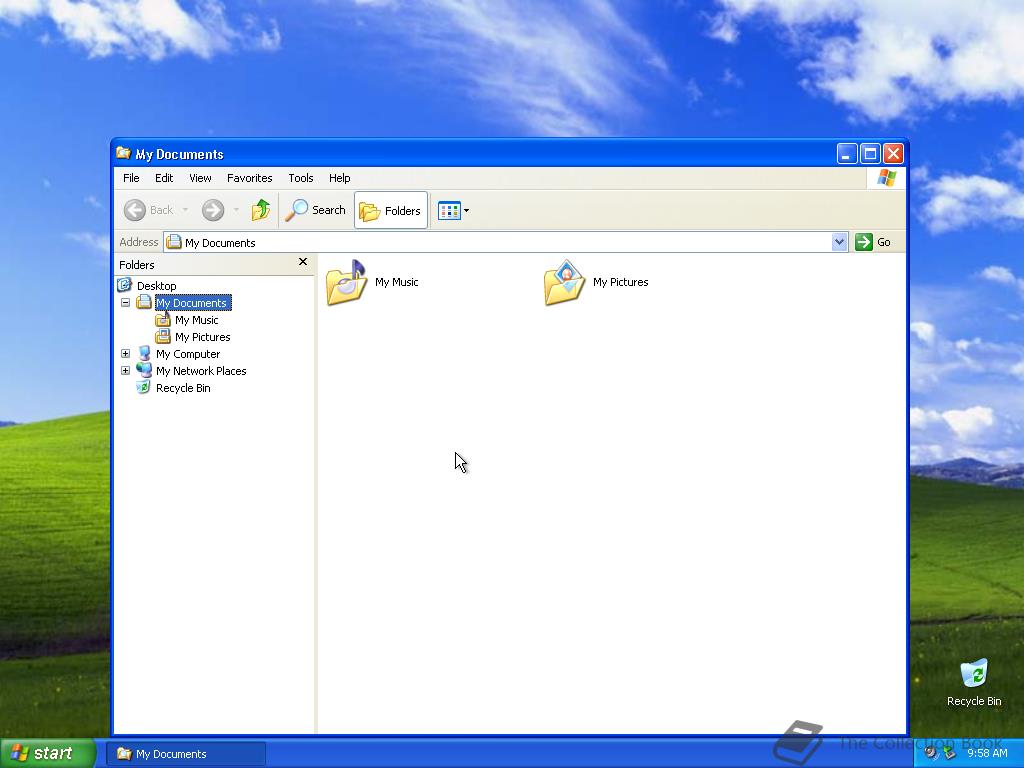Toggle the Folders pane button
Viewport: 1024px width, 768px height.
point(391,210)
